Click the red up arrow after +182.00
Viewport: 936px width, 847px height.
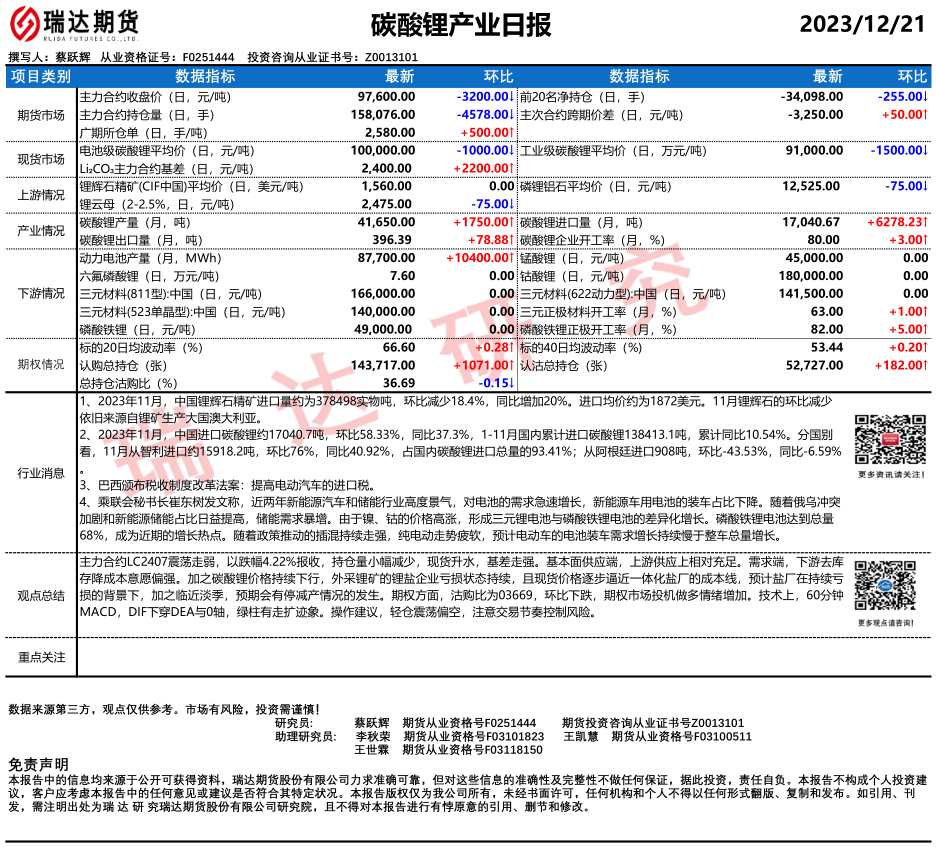[x=926, y=365]
